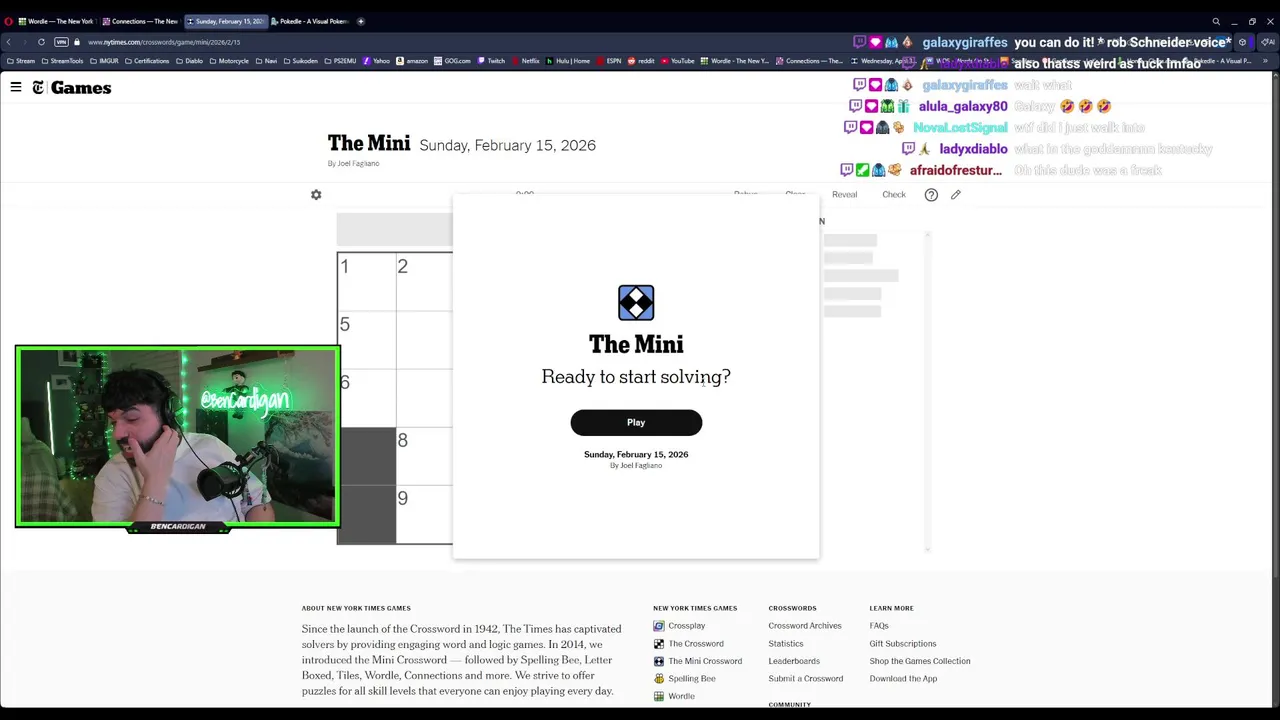Switch to the Pokedle browser tab
The width and height of the screenshot is (1280, 720).
(x=309, y=21)
